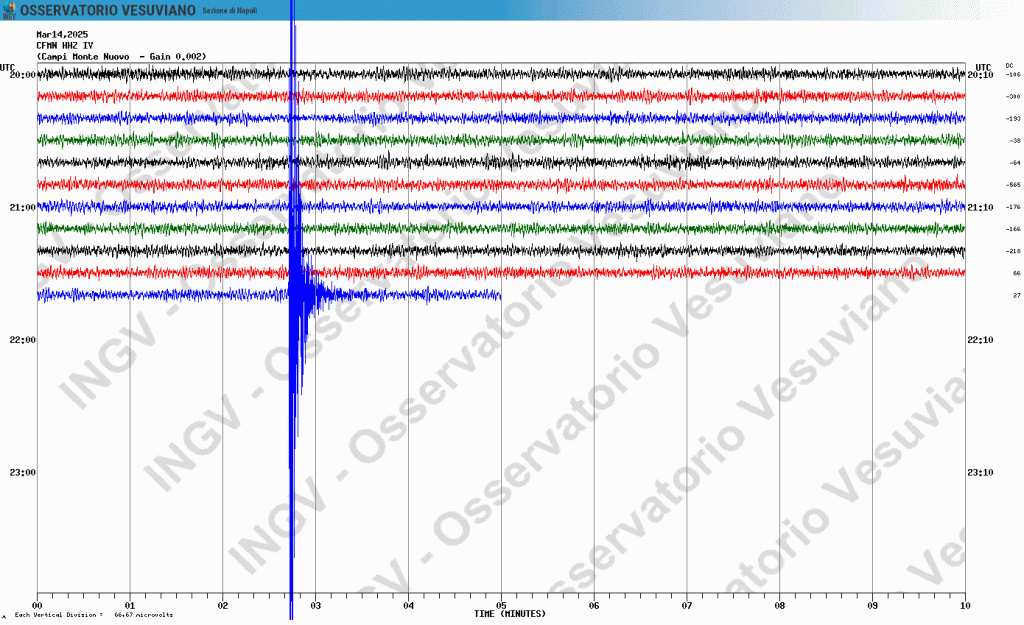Click the INGV logo in the header
Viewport: 1024px width, 625px height.
click(9, 10)
